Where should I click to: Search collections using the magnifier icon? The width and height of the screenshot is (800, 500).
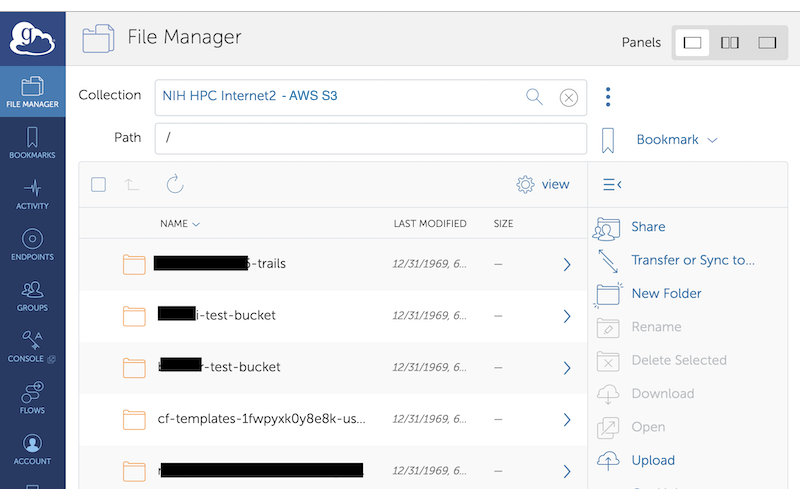pyautogui.click(x=534, y=96)
